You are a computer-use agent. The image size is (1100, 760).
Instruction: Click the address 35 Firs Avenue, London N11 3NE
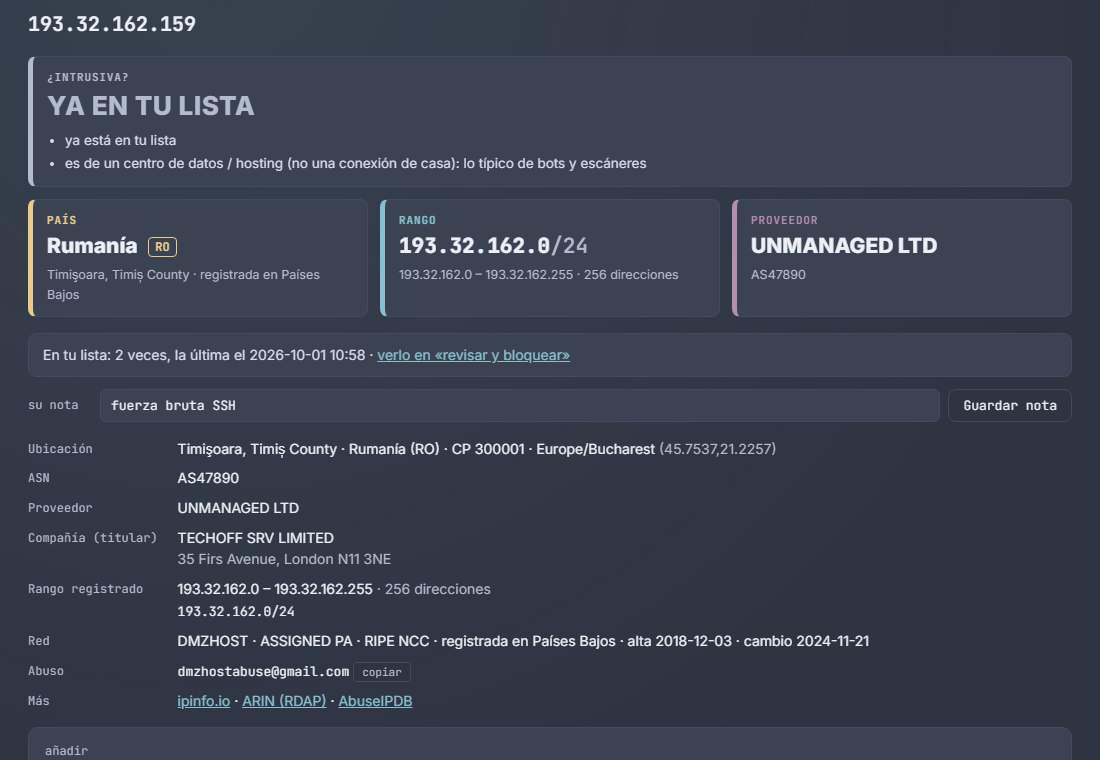284,559
